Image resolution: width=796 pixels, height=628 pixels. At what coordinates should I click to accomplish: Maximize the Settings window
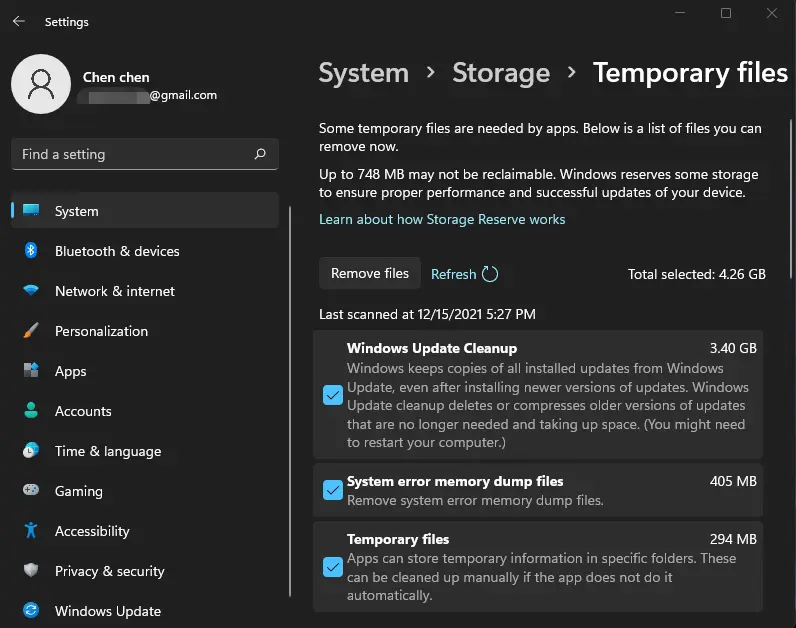click(726, 13)
